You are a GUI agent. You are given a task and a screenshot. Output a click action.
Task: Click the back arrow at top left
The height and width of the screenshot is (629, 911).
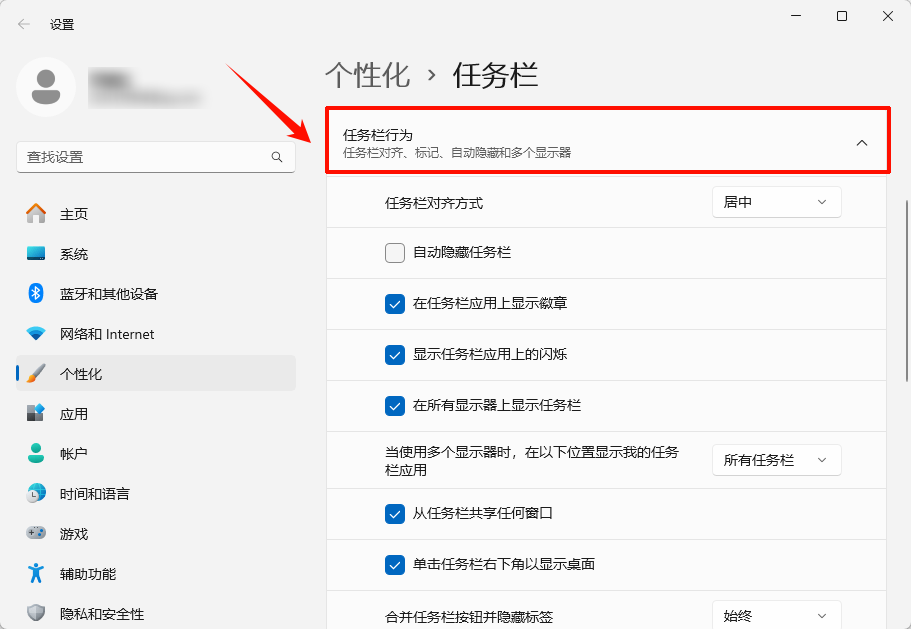(22, 23)
